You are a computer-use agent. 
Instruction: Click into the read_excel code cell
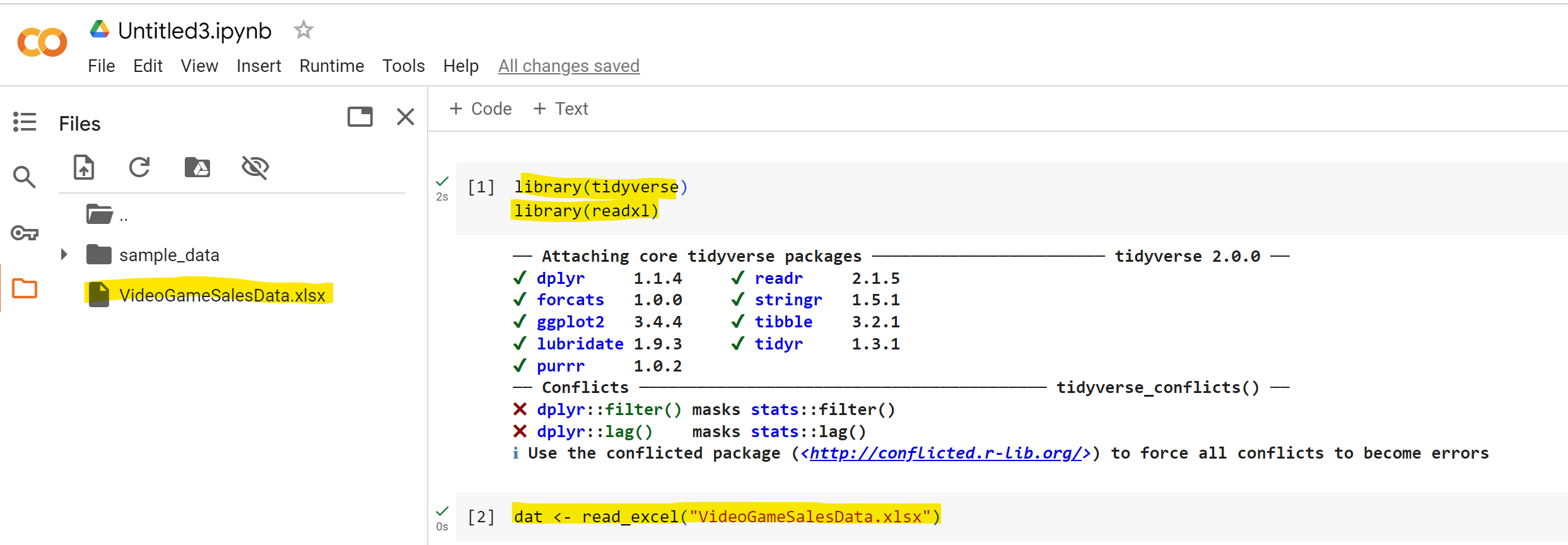(727, 517)
